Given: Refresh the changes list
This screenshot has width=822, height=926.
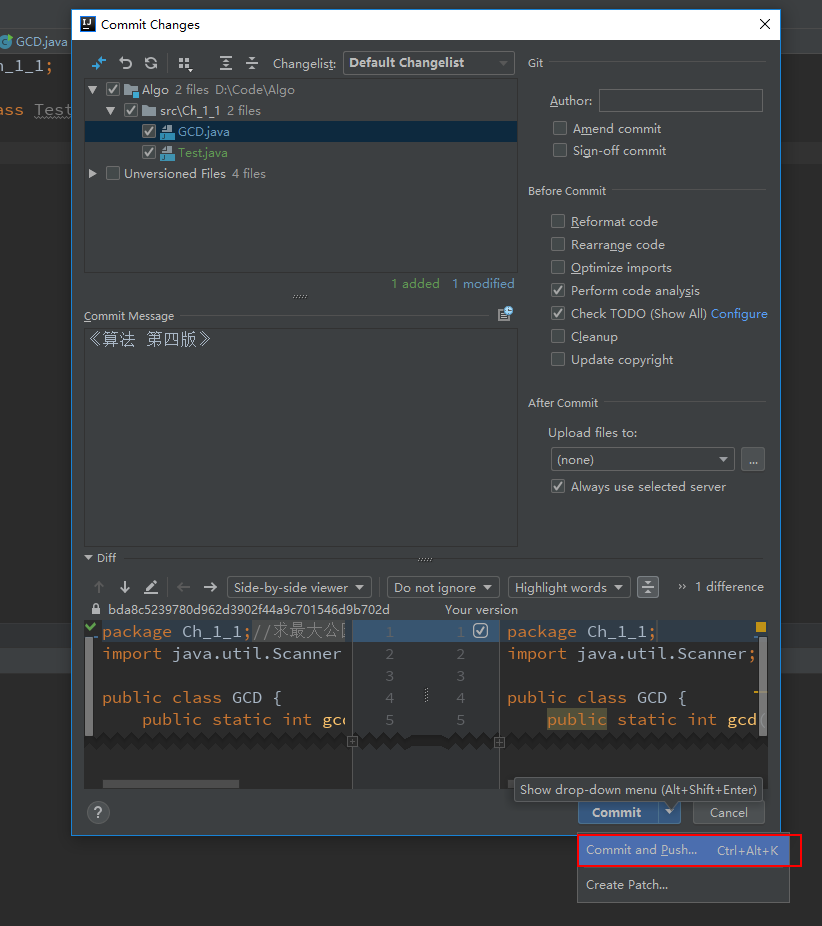Looking at the screenshot, I should [x=151, y=63].
